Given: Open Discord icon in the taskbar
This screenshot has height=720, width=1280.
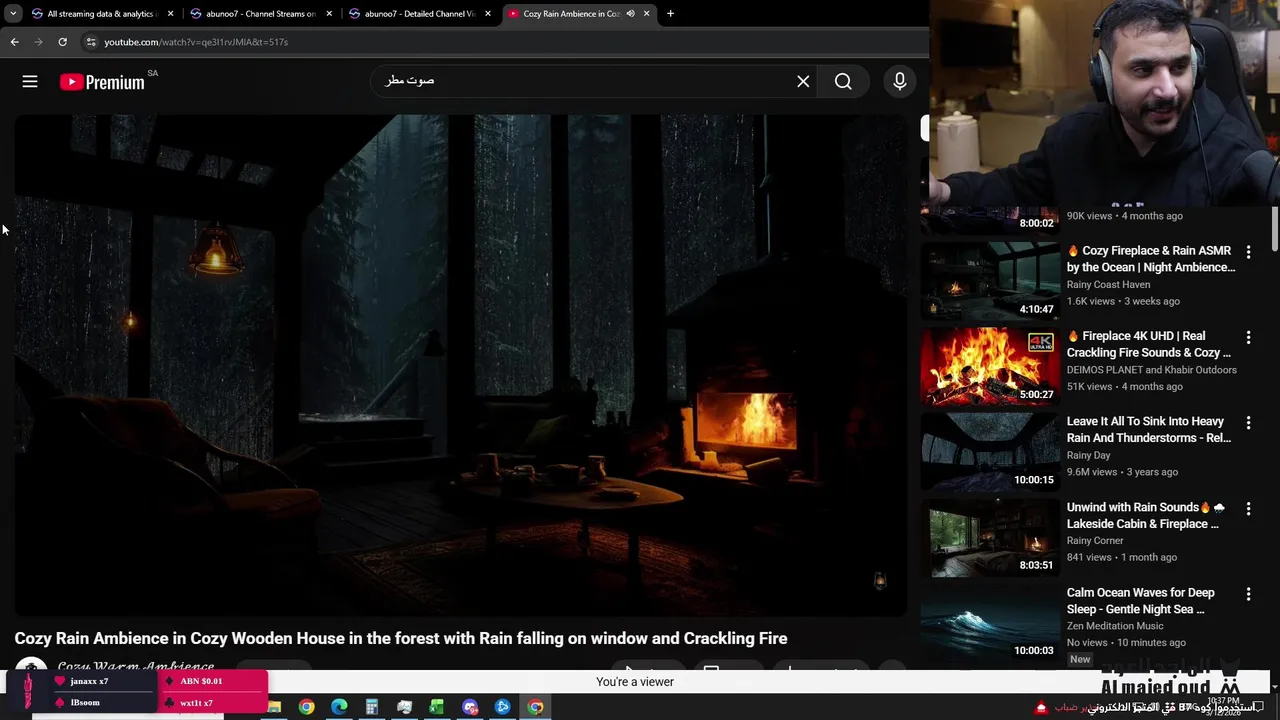Looking at the screenshot, I should click(470, 707).
